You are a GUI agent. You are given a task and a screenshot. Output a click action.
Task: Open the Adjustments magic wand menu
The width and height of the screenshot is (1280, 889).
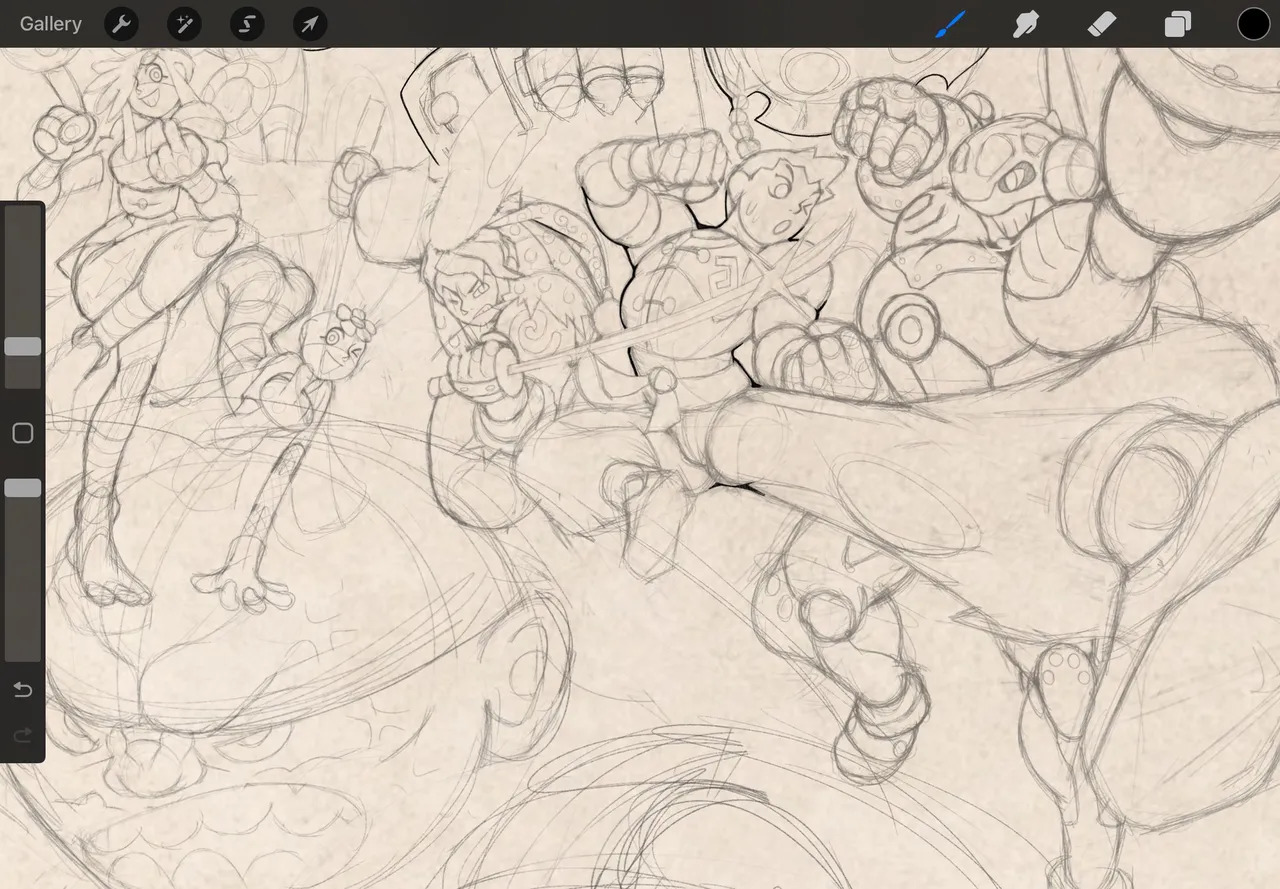(x=184, y=24)
